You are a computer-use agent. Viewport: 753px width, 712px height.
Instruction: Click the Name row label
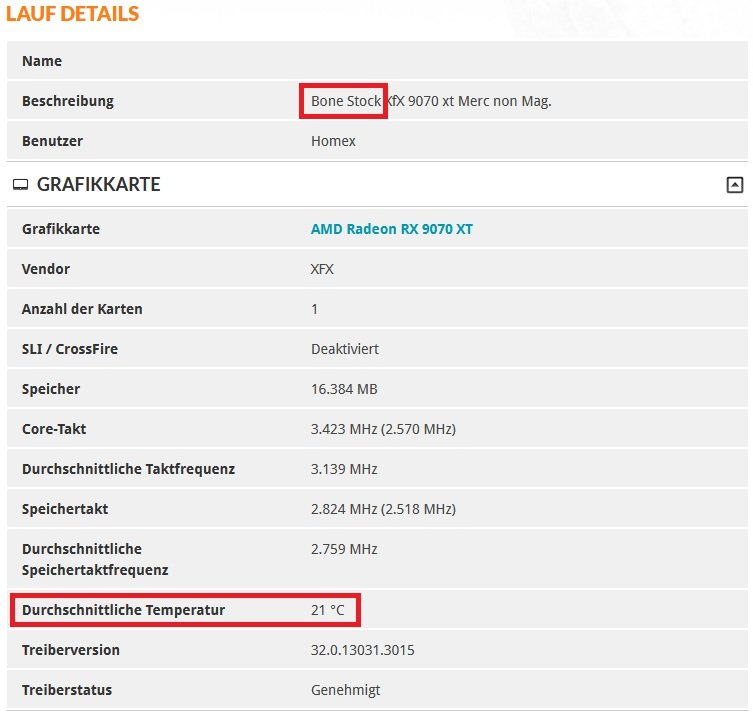[42, 61]
